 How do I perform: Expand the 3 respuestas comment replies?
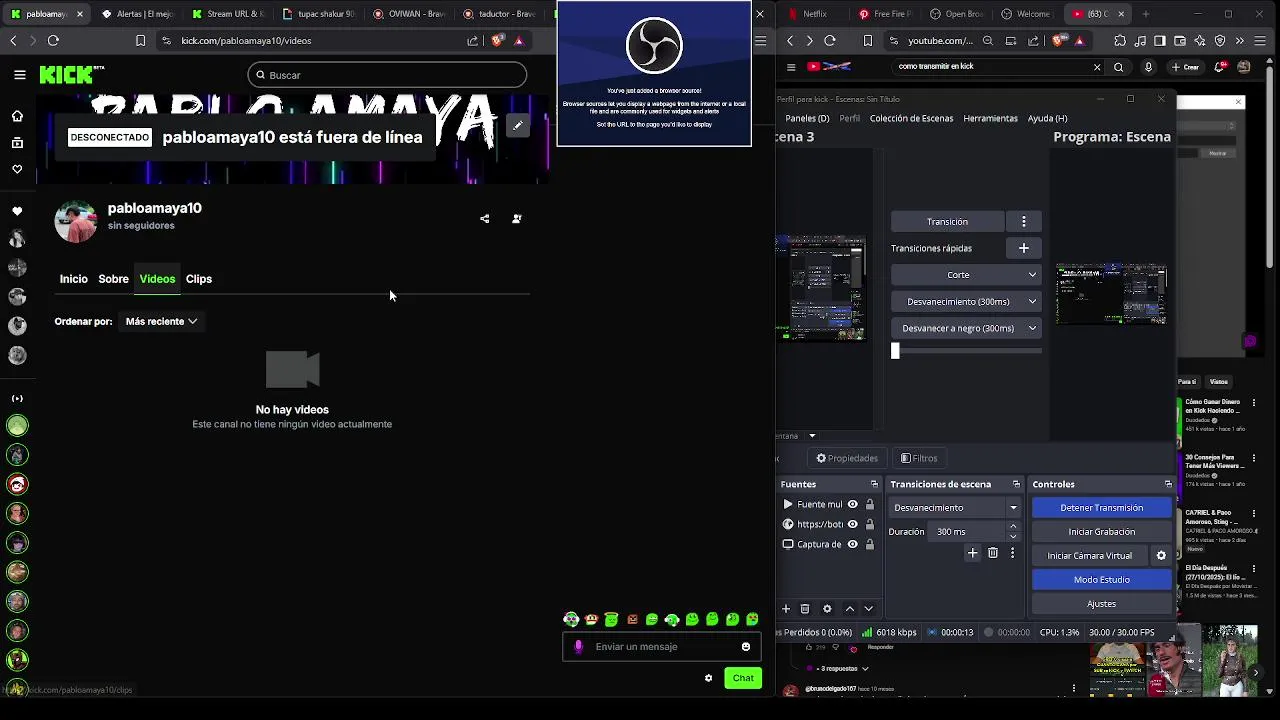pos(842,669)
